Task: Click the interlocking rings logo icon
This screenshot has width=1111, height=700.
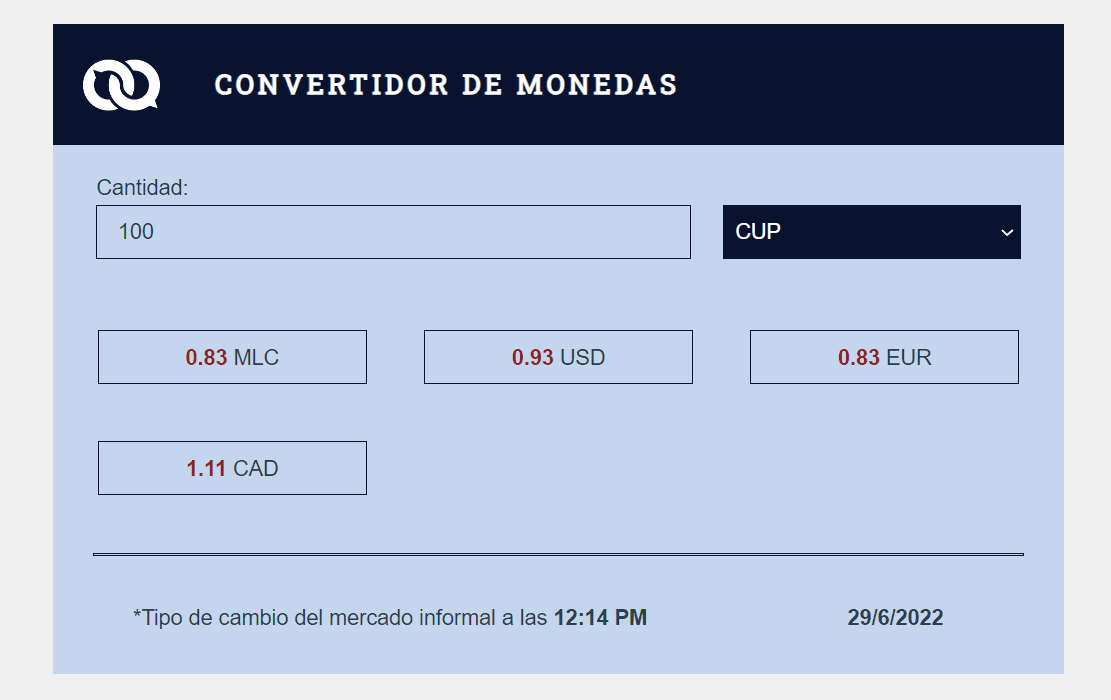Action: click(121, 85)
